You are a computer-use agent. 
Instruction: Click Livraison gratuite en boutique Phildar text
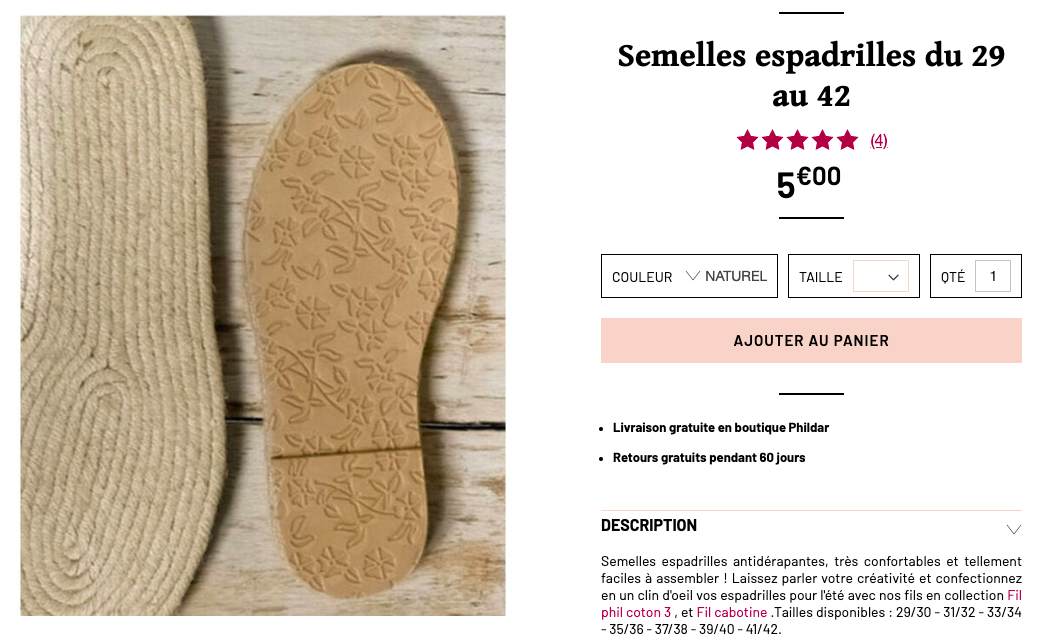coord(720,428)
